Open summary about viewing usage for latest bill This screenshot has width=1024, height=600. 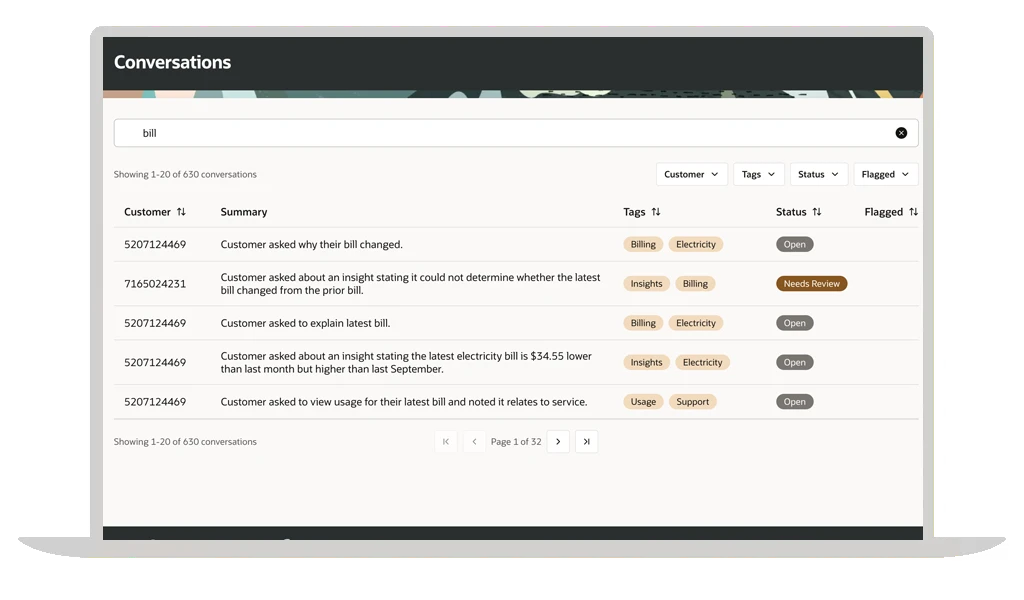point(404,402)
